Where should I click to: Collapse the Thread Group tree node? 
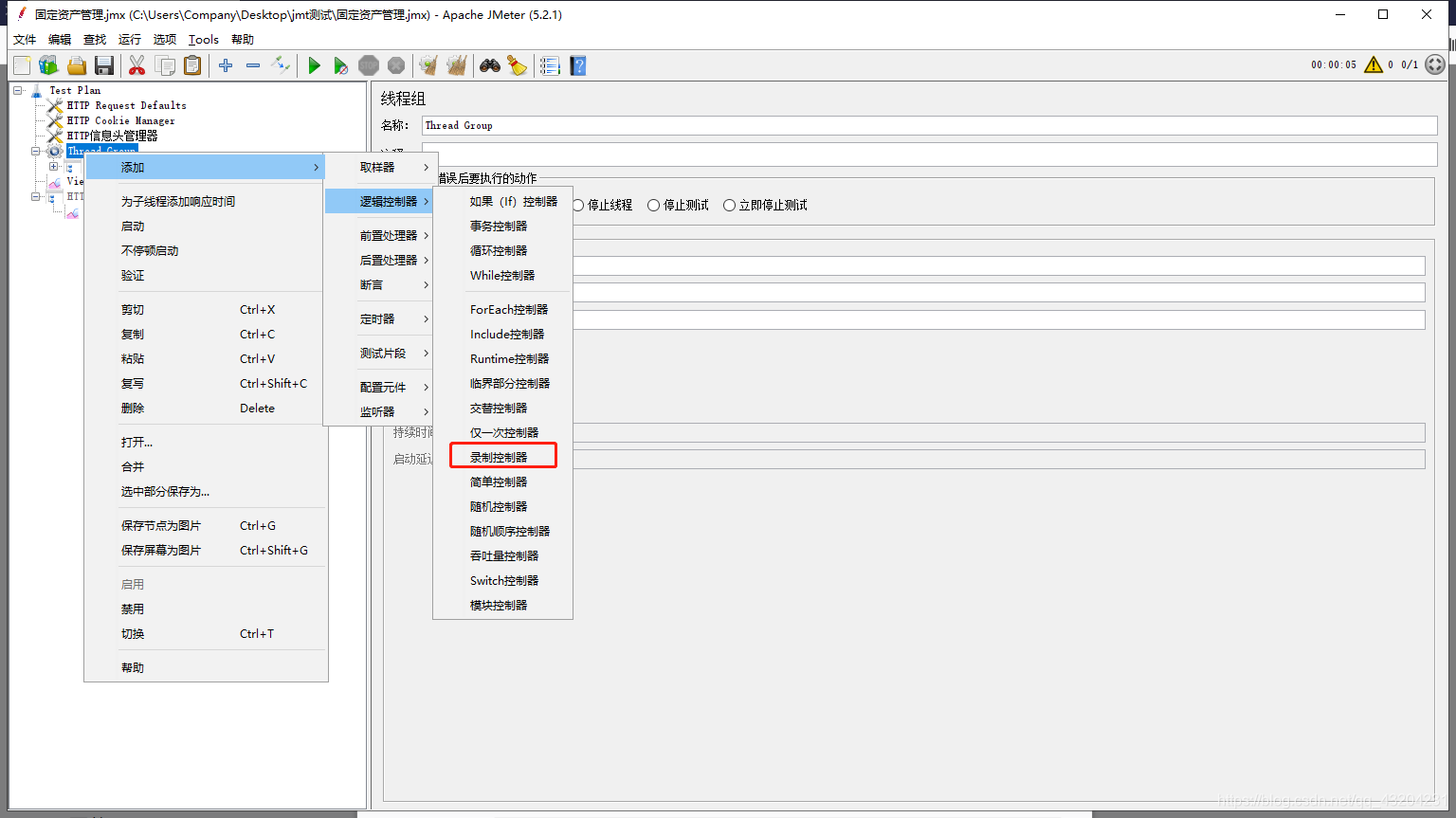35,152
